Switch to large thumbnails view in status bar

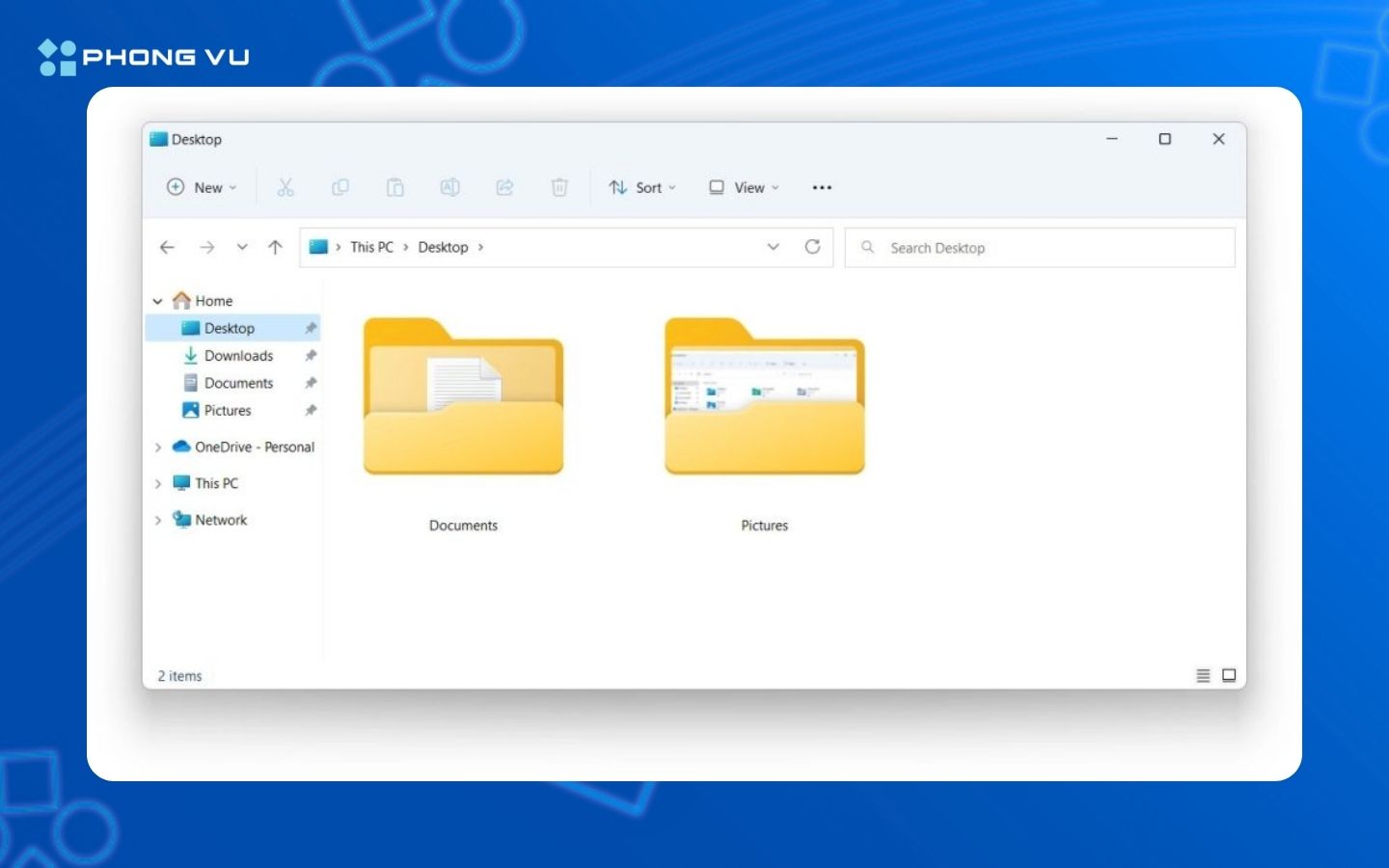click(x=1229, y=675)
